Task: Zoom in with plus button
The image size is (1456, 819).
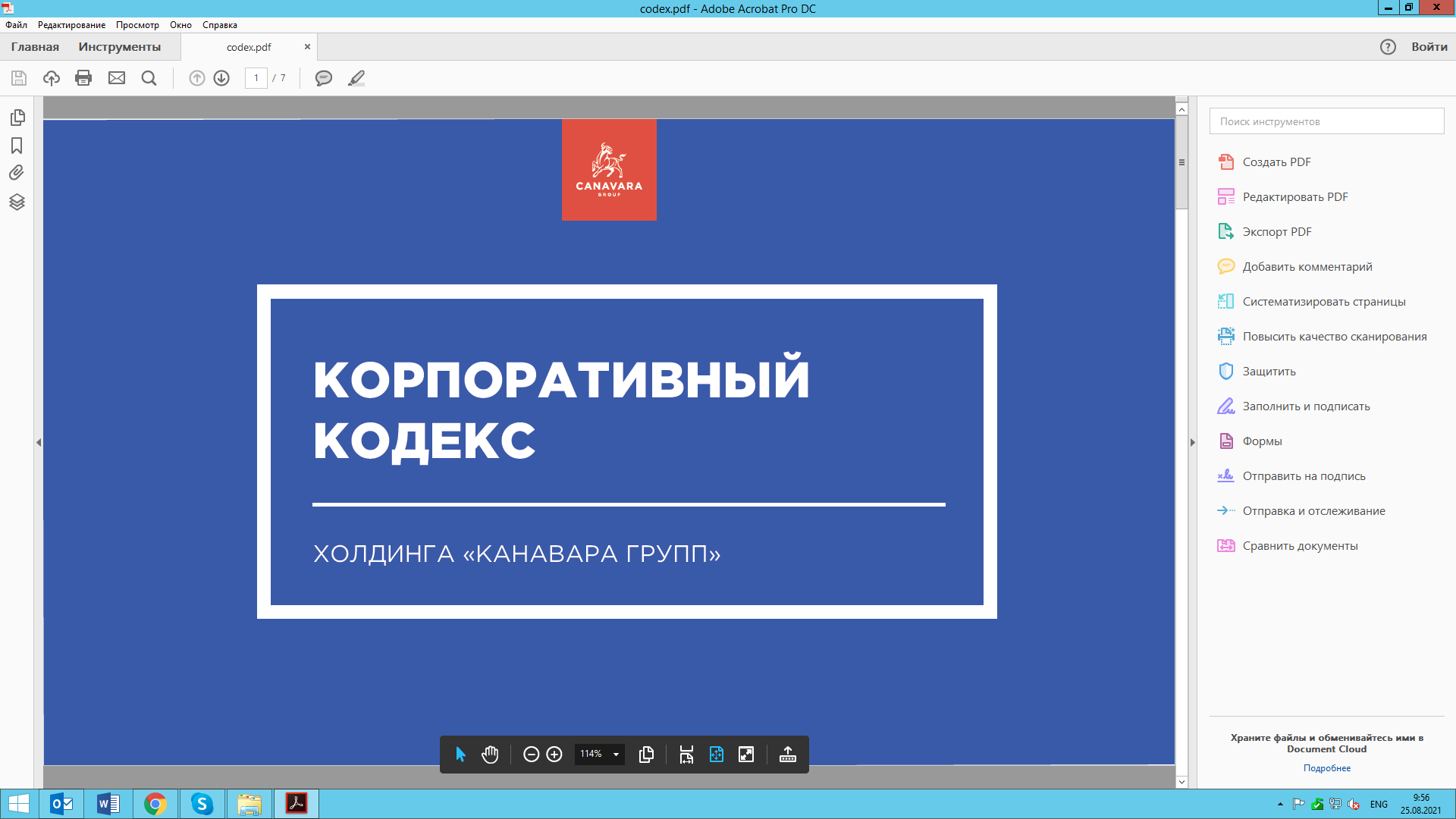Action: click(x=554, y=755)
